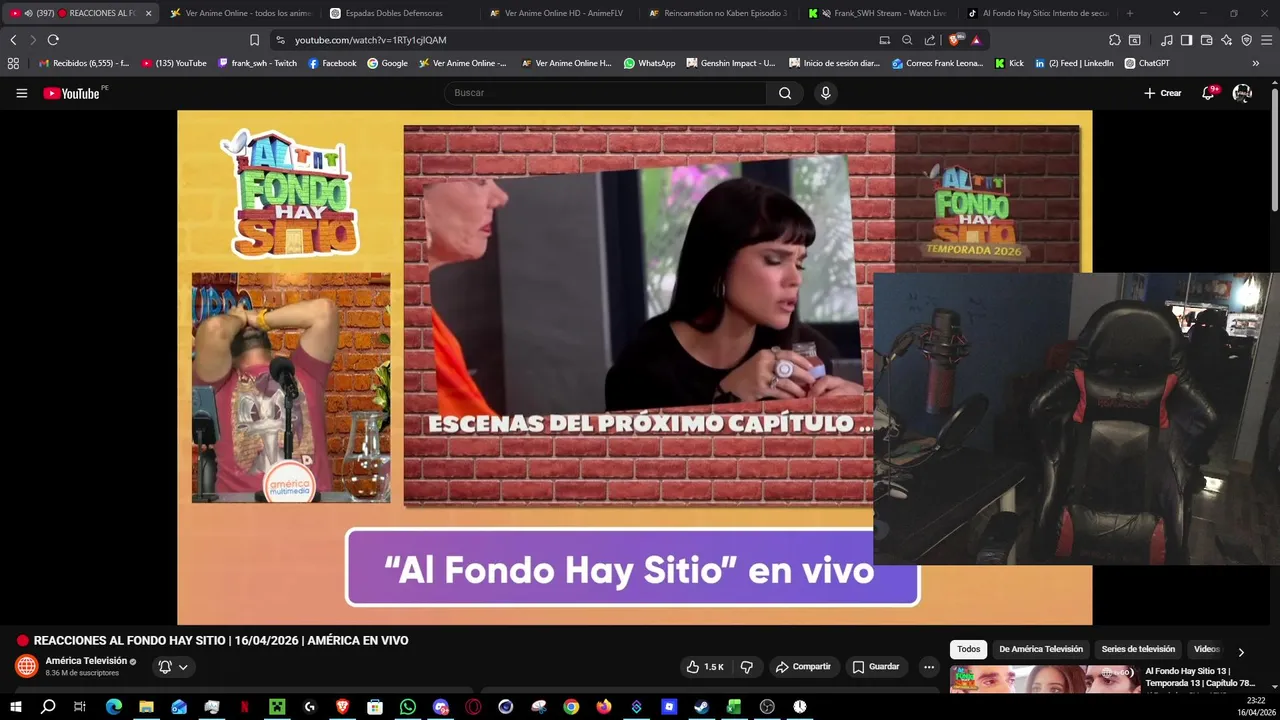The height and width of the screenshot is (720, 1280).
Task: Open the zoom magnifier icon in address bar
Action: click(x=907, y=40)
